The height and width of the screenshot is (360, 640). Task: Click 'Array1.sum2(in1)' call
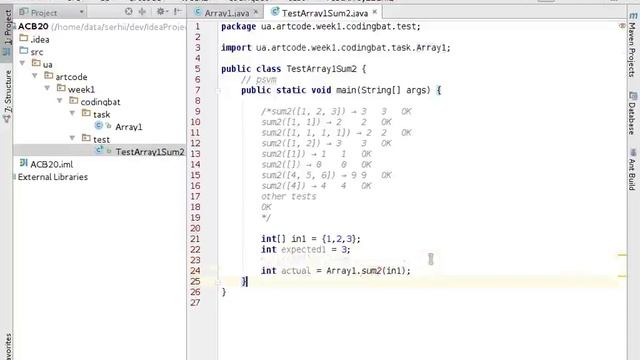tap(368, 271)
